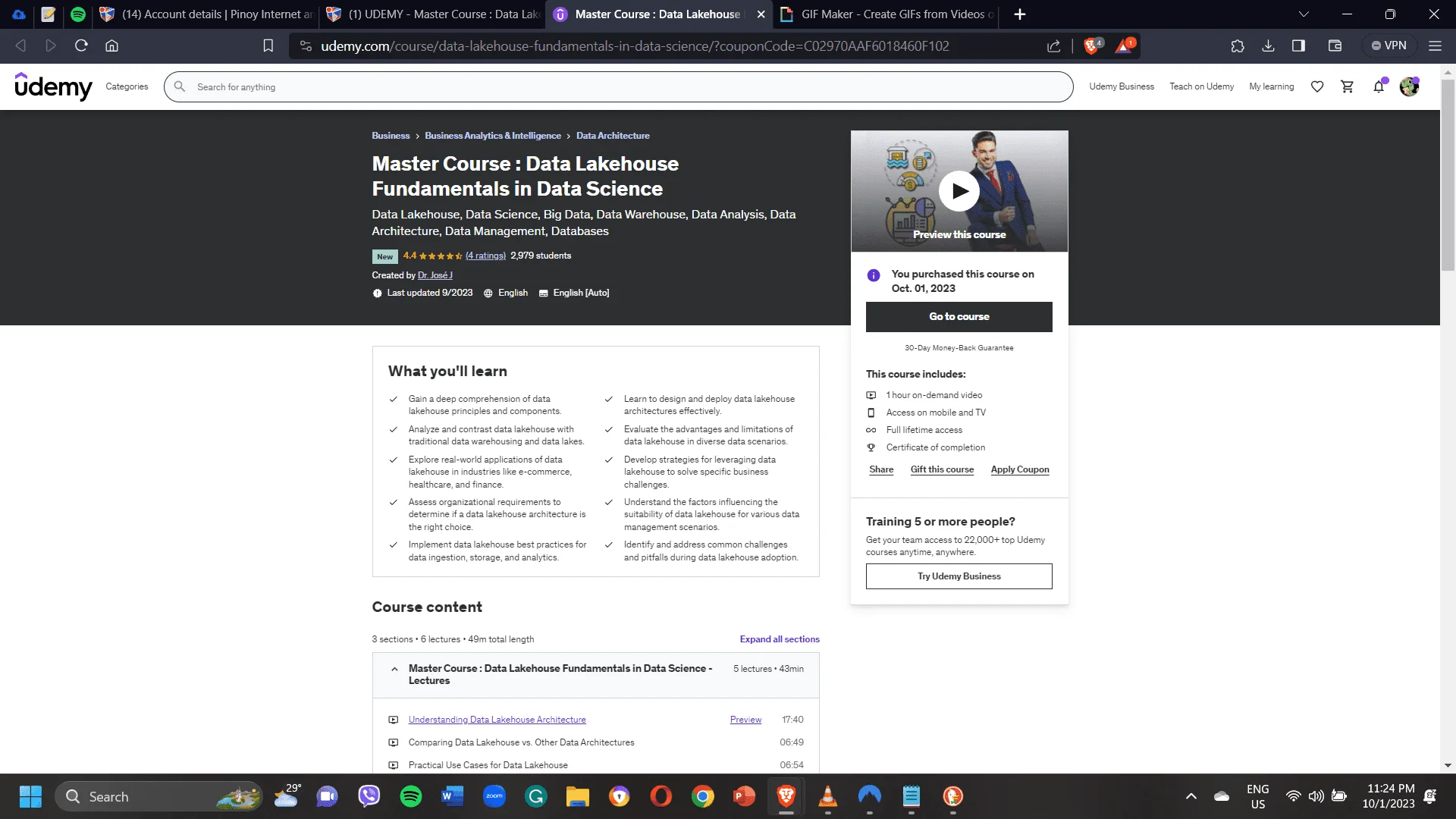This screenshot has width=1456, height=819.
Task: Open VLC media player from the taskbar
Action: click(x=828, y=796)
